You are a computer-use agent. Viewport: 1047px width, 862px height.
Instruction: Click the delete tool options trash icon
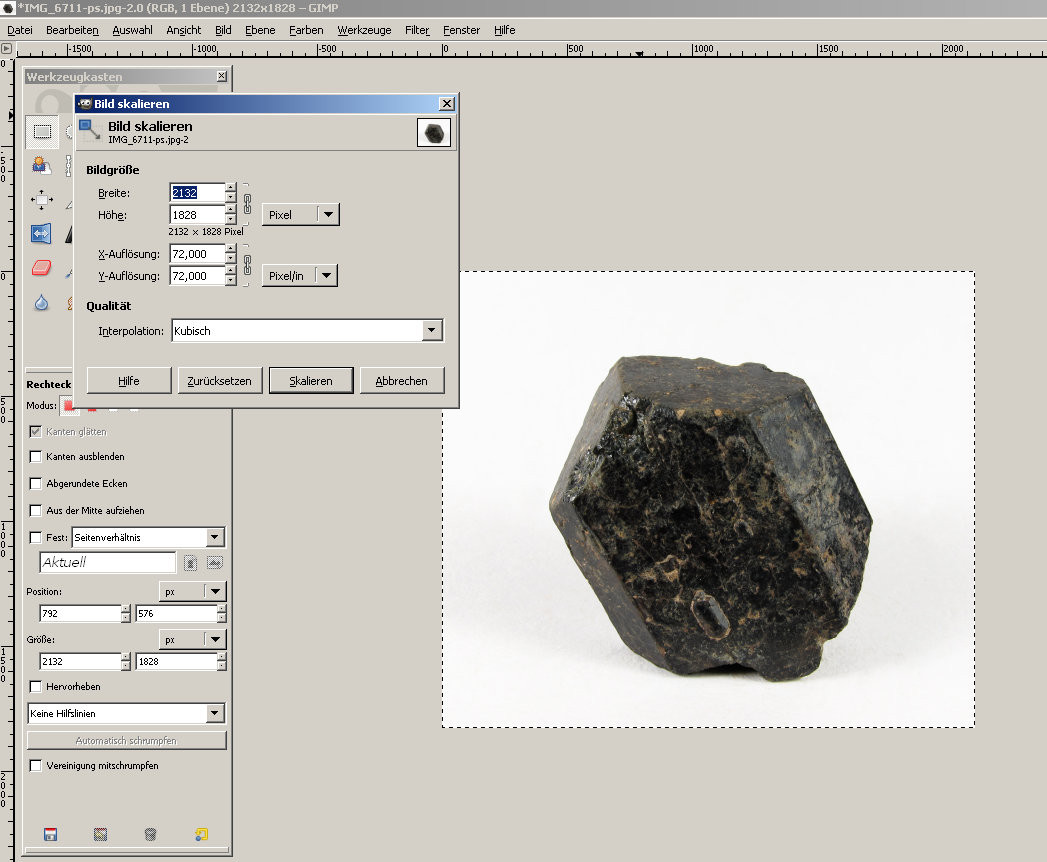coord(150,834)
